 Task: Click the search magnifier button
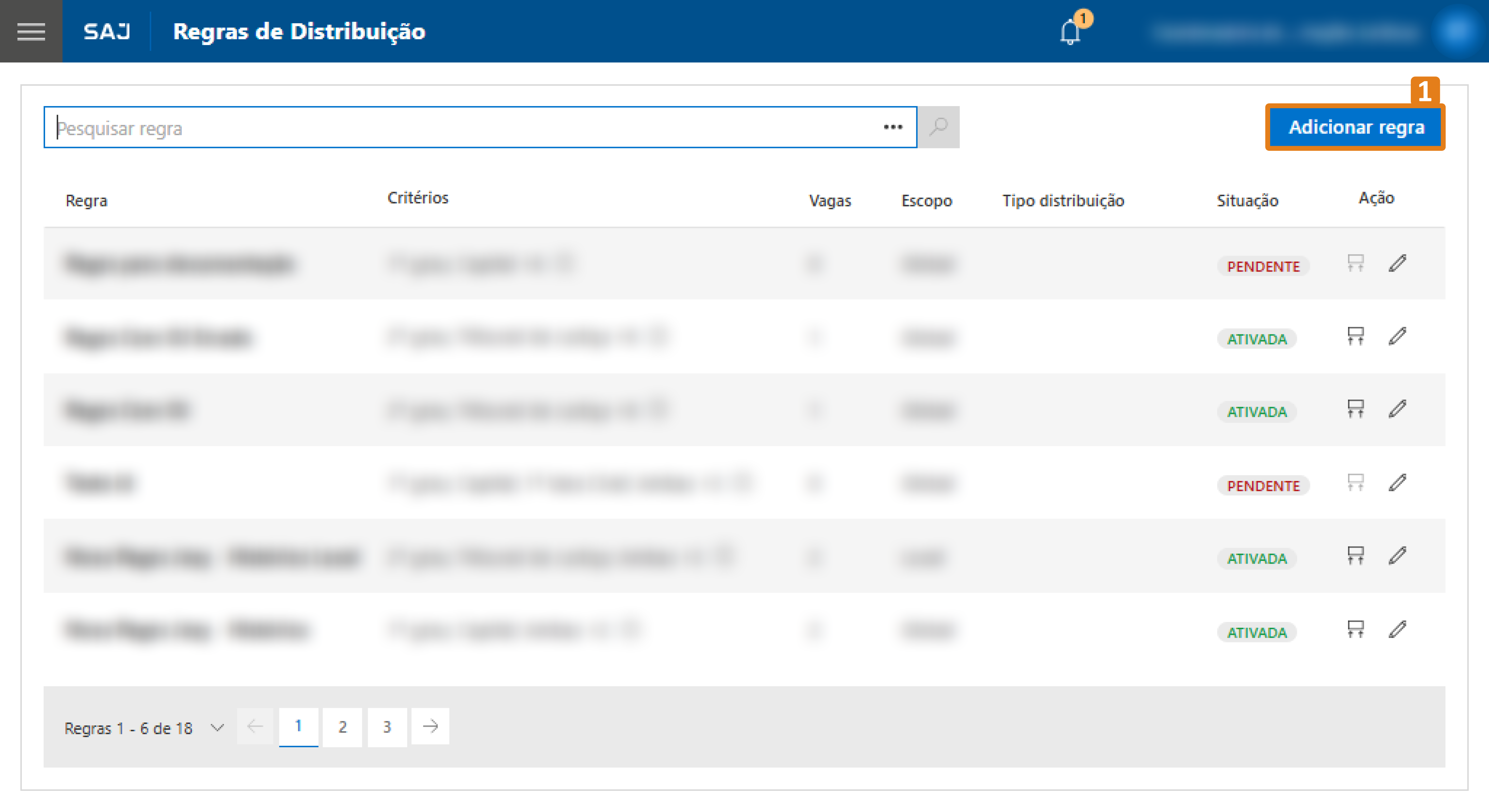tap(939, 127)
